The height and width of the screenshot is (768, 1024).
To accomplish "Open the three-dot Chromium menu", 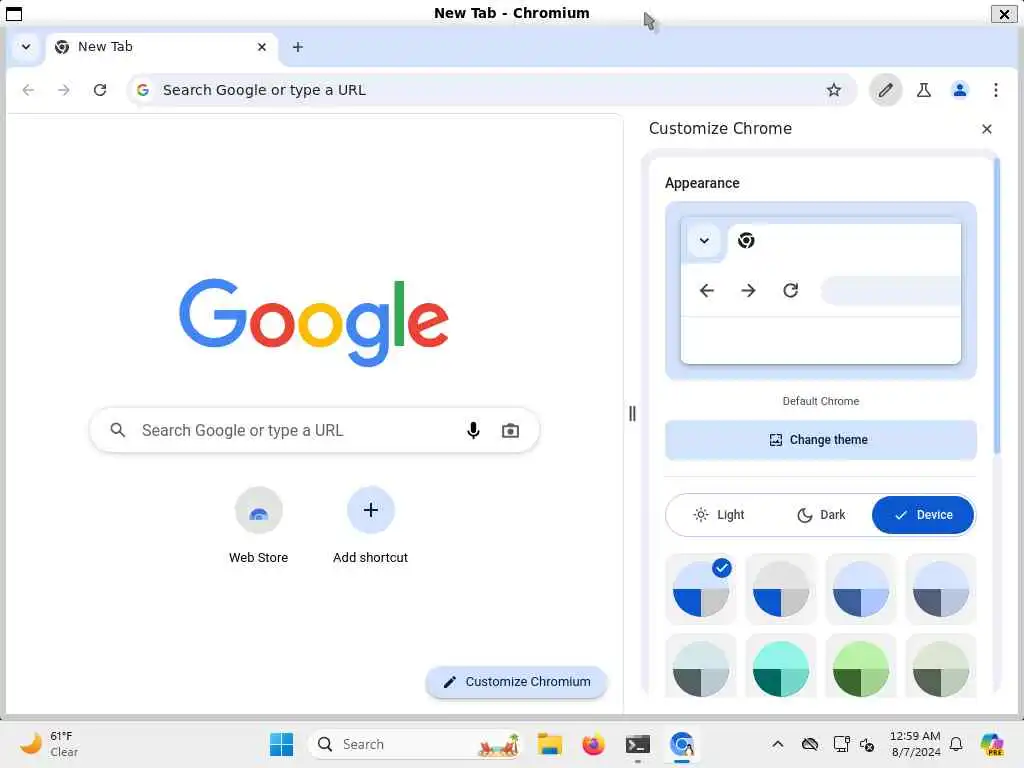I will 995,90.
